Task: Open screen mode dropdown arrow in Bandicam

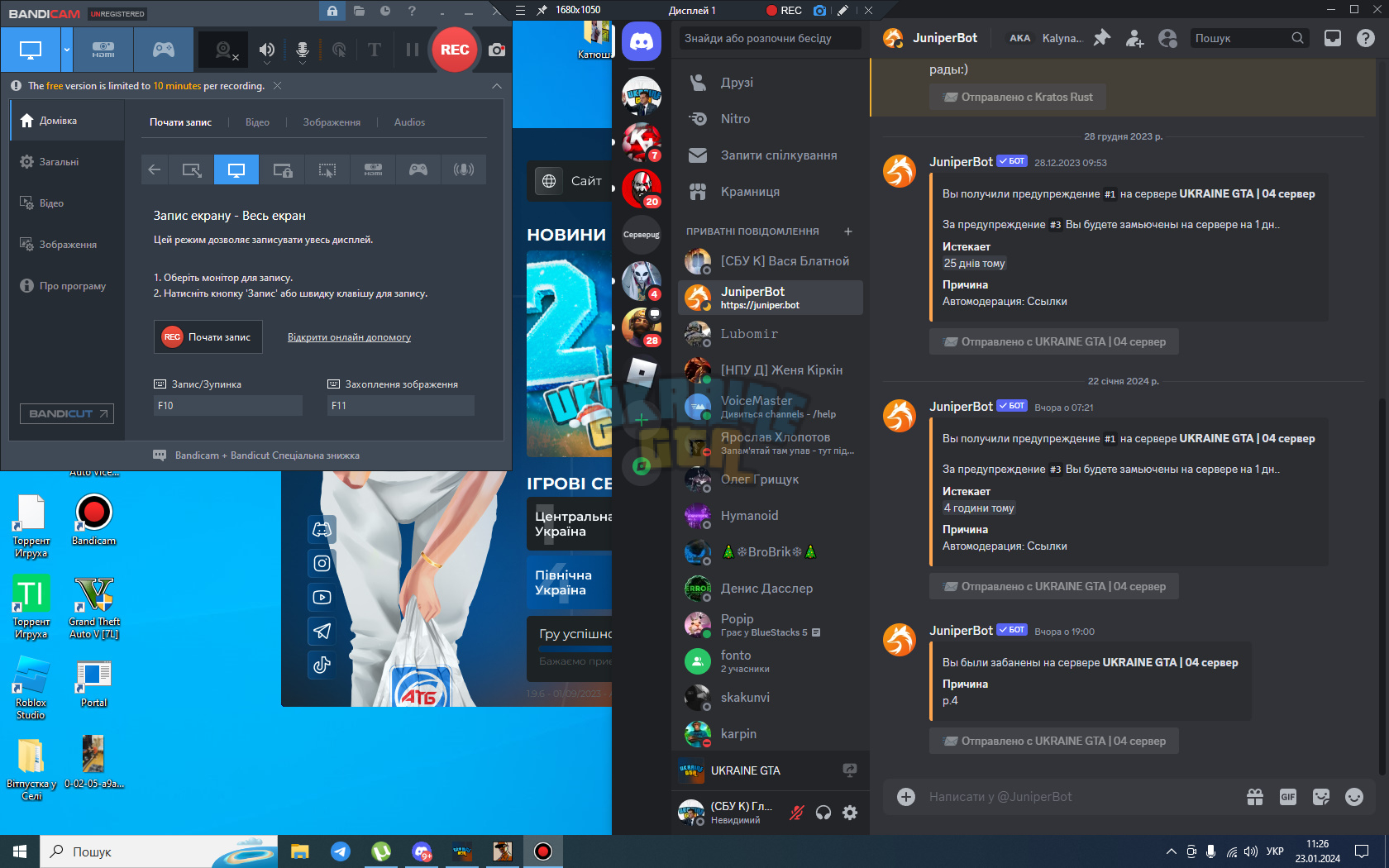Action: (x=67, y=50)
